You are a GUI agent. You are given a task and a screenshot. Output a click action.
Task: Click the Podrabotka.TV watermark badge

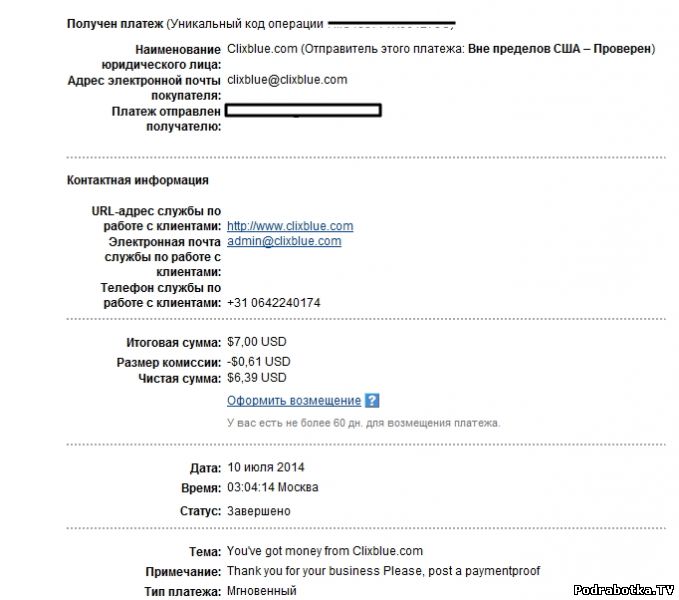click(626, 589)
